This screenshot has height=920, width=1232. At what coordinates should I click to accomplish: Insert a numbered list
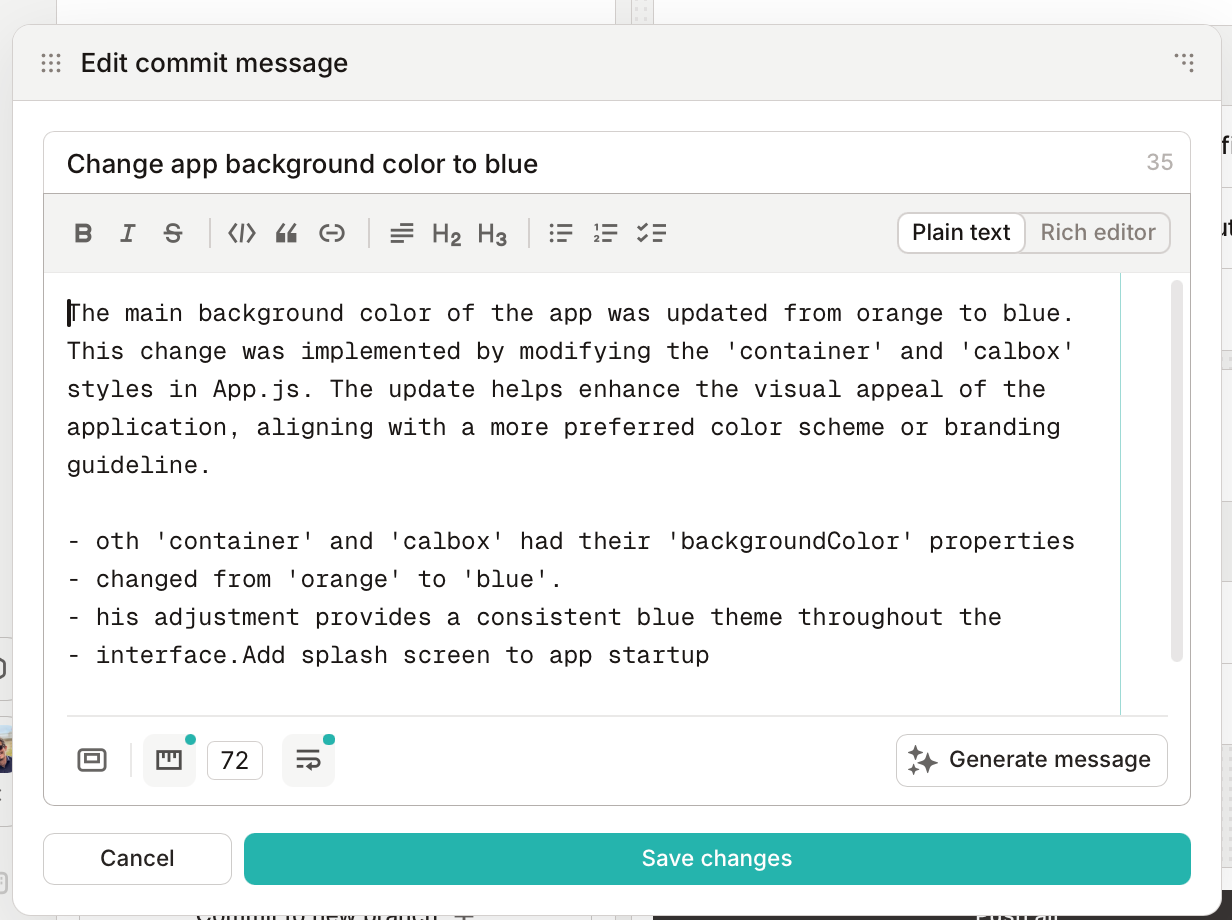(x=605, y=233)
